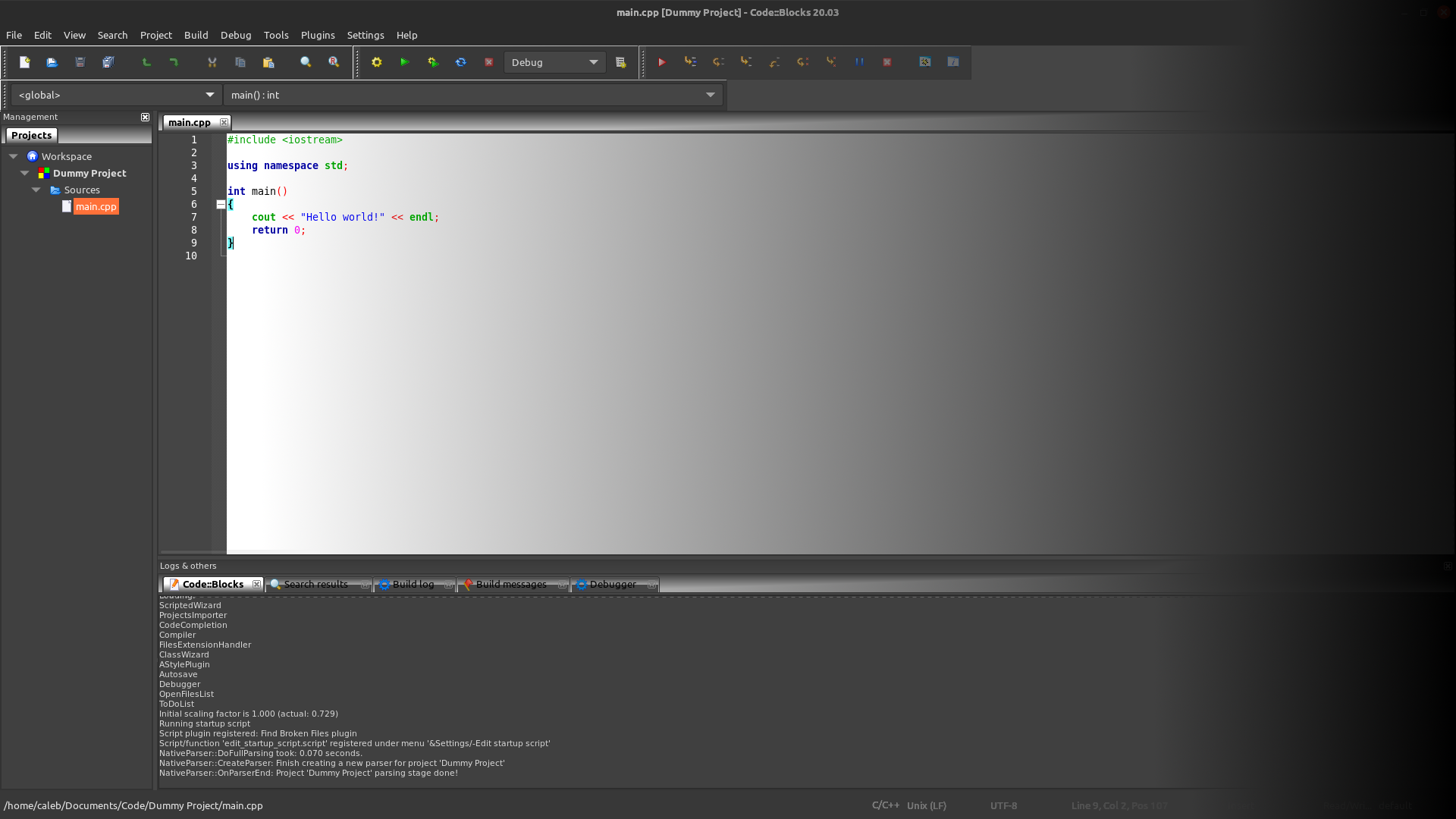The height and width of the screenshot is (819, 1456).
Task: Open the <global> scope dropdown
Action: click(x=210, y=95)
